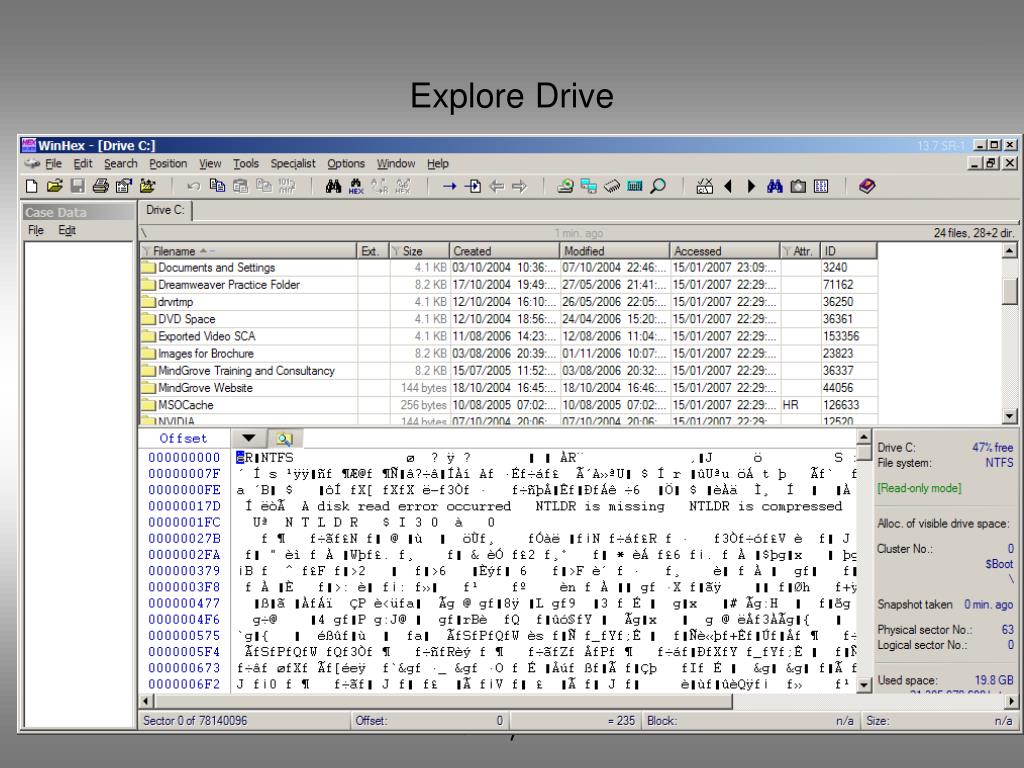
Task: Open the Search menu
Action: tap(121, 164)
